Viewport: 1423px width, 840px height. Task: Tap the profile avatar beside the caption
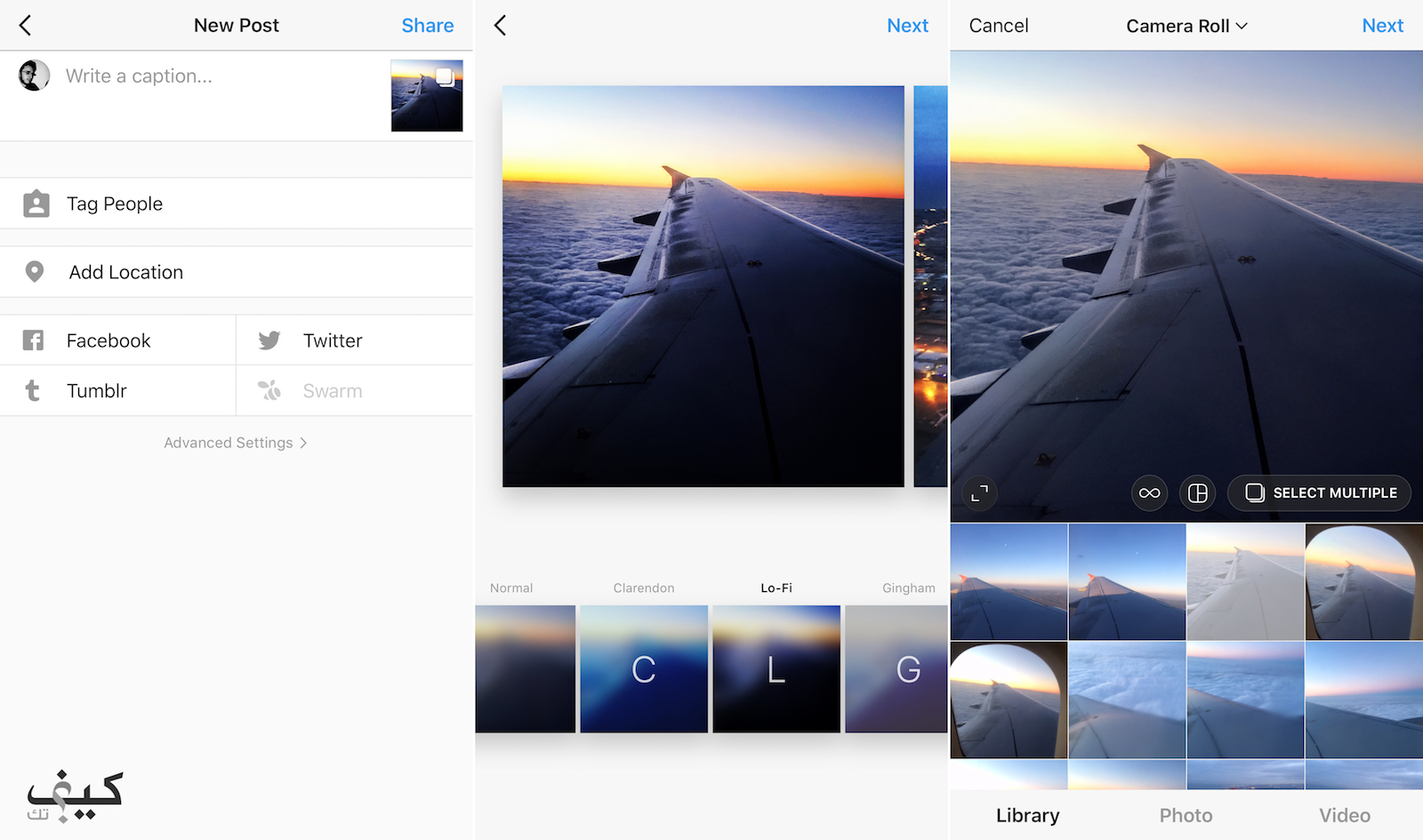click(x=34, y=76)
